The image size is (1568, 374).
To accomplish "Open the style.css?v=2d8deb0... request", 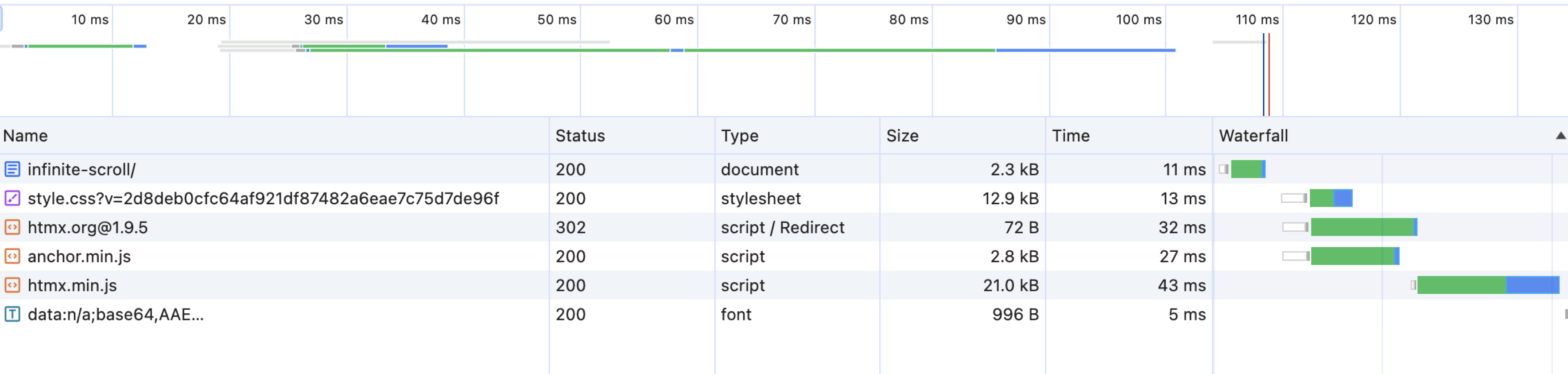I will pyautogui.click(x=263, y=199).
